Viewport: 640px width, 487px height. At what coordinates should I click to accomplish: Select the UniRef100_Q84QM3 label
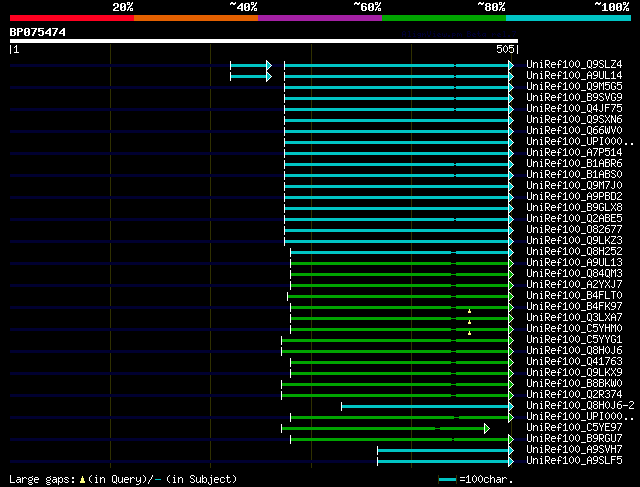[574, 274]
